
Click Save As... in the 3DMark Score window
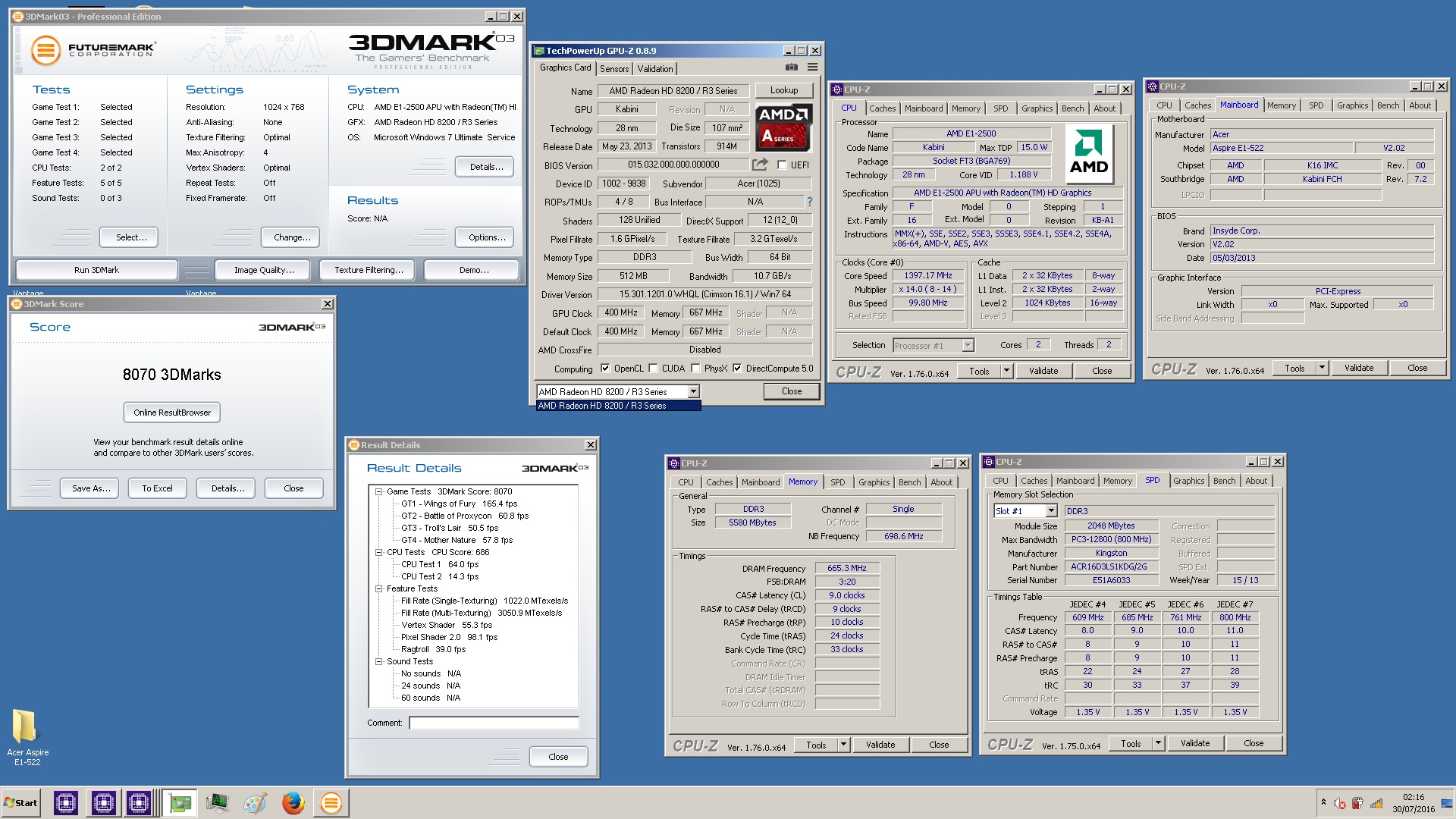(91, 488)
